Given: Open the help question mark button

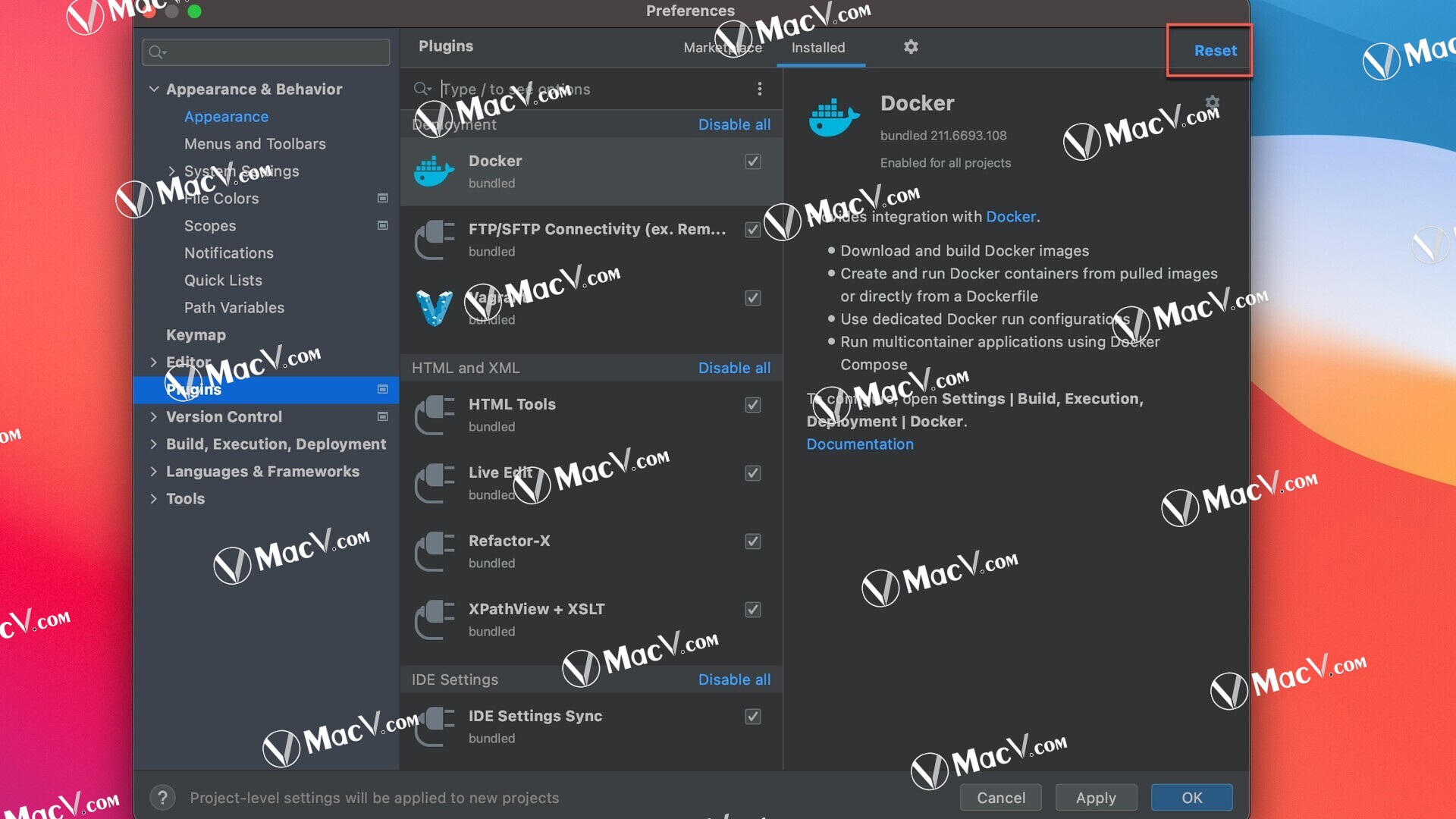Looking at the screenshot, I should pyautogui.click(x=162, y=797).
